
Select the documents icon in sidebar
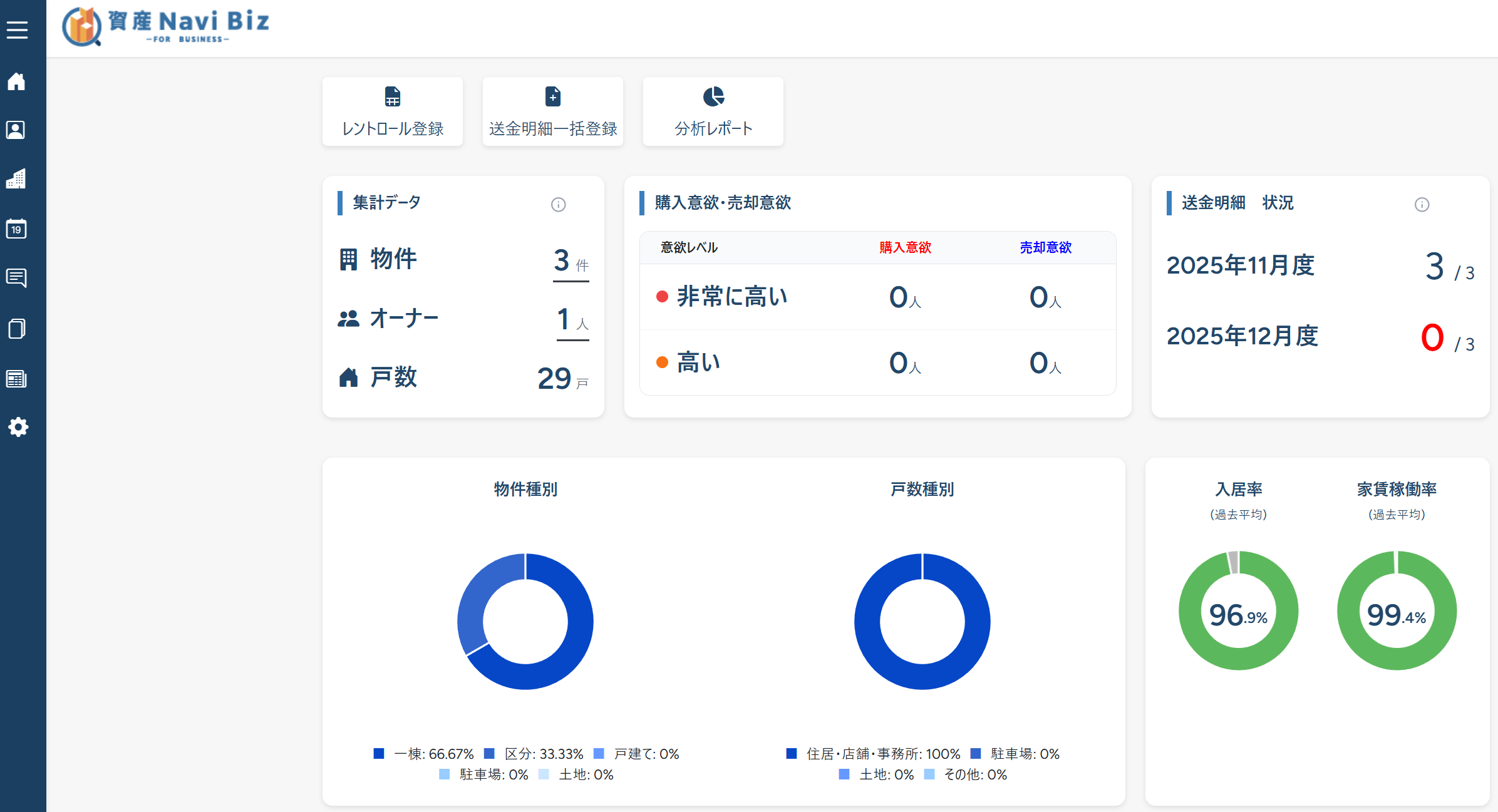coord(16,328)
